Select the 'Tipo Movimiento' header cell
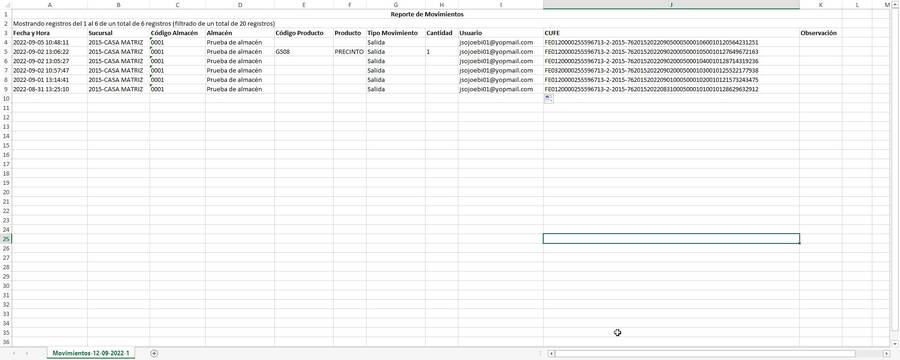The width and height of the screenshot is (900, 360). click(x=395, y=33)
